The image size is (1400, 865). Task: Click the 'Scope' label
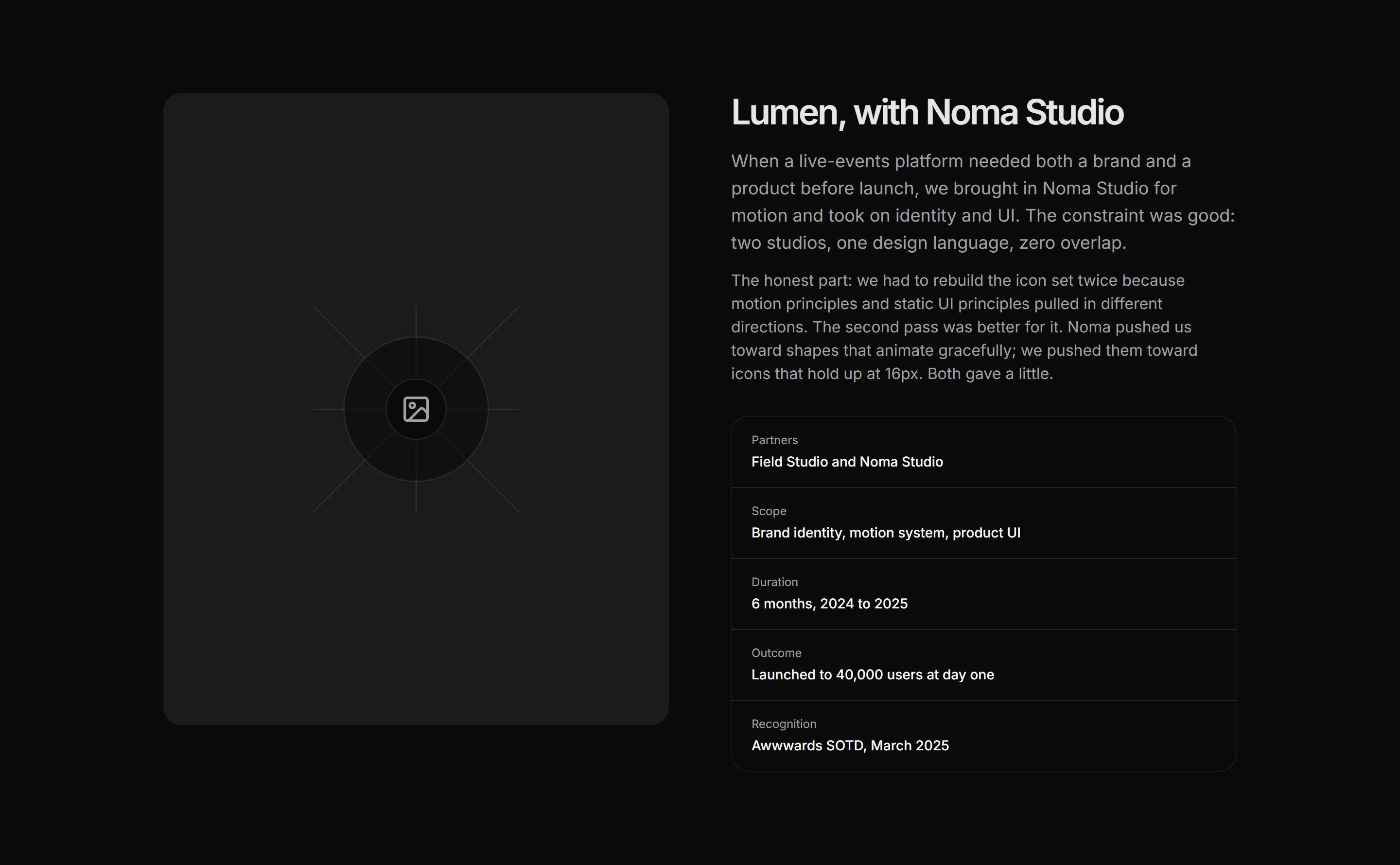tap(769, 511)
